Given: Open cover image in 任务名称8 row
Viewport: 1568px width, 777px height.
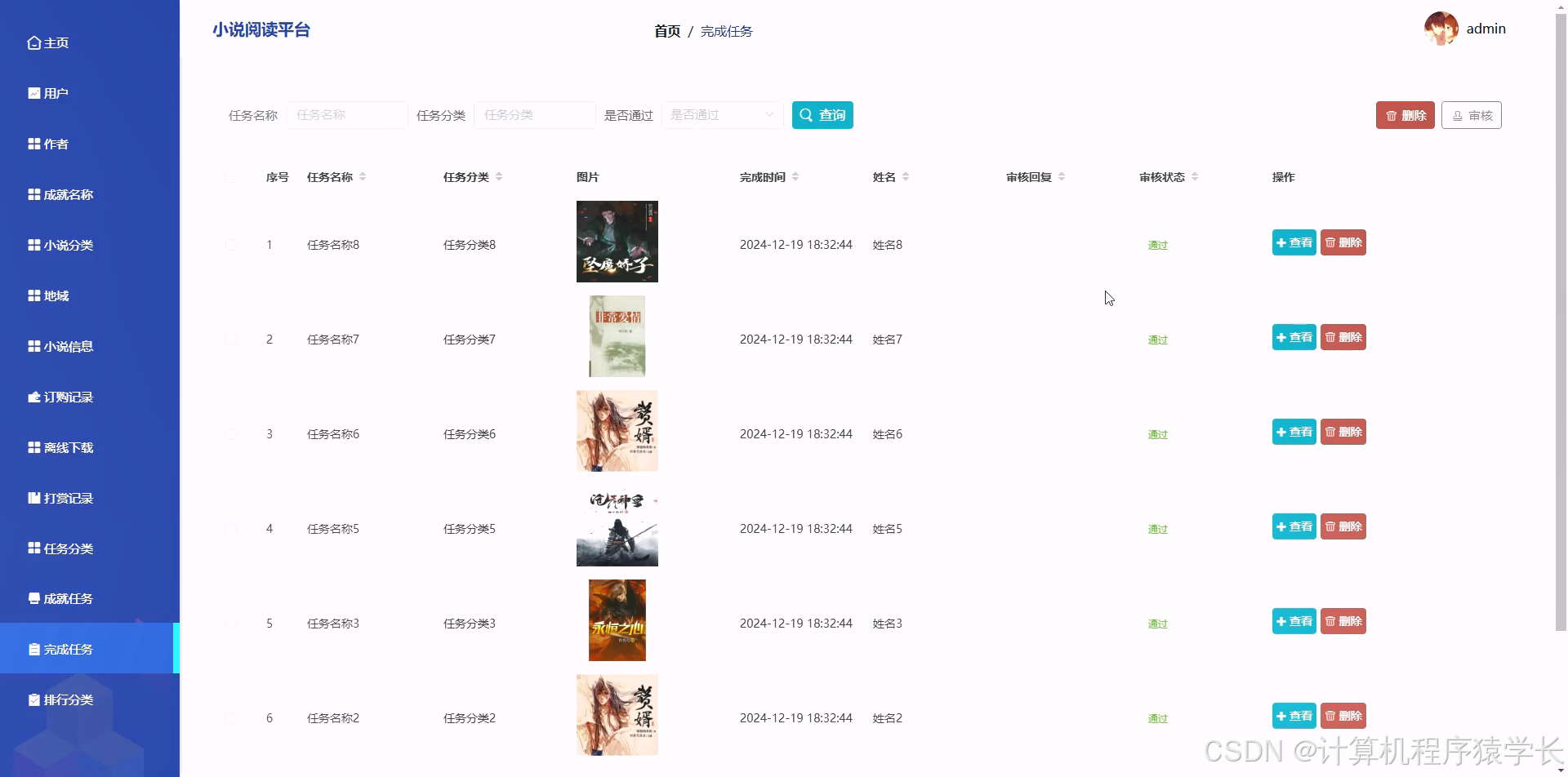Looking at the screenshot, I should tap(617, 242).
